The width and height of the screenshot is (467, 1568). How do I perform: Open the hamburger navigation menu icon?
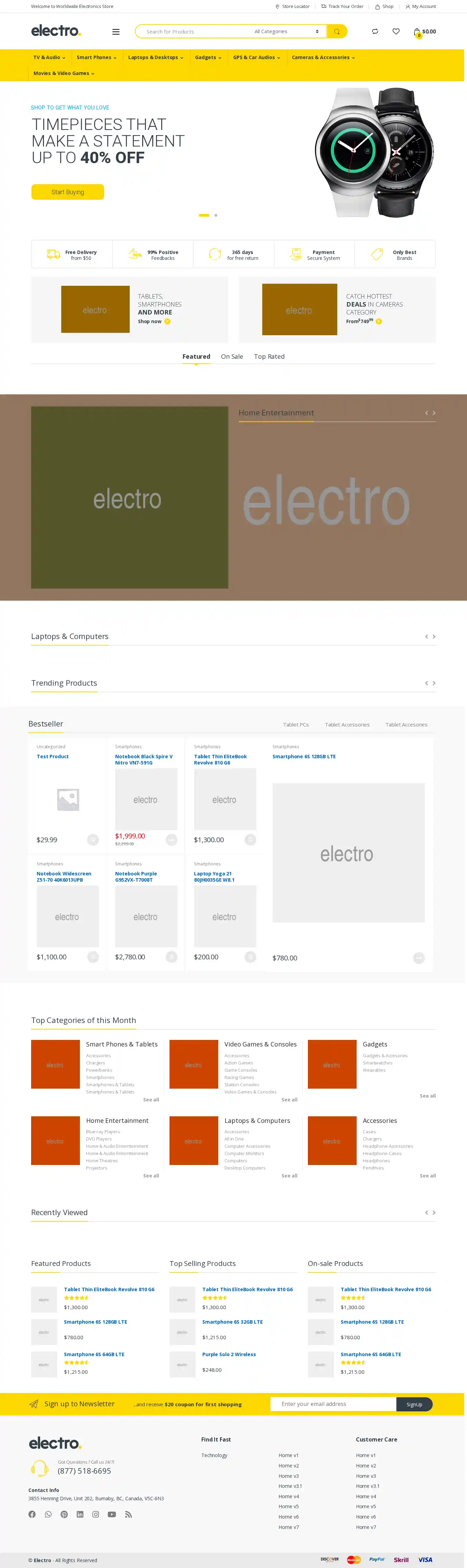coord(116,32)
